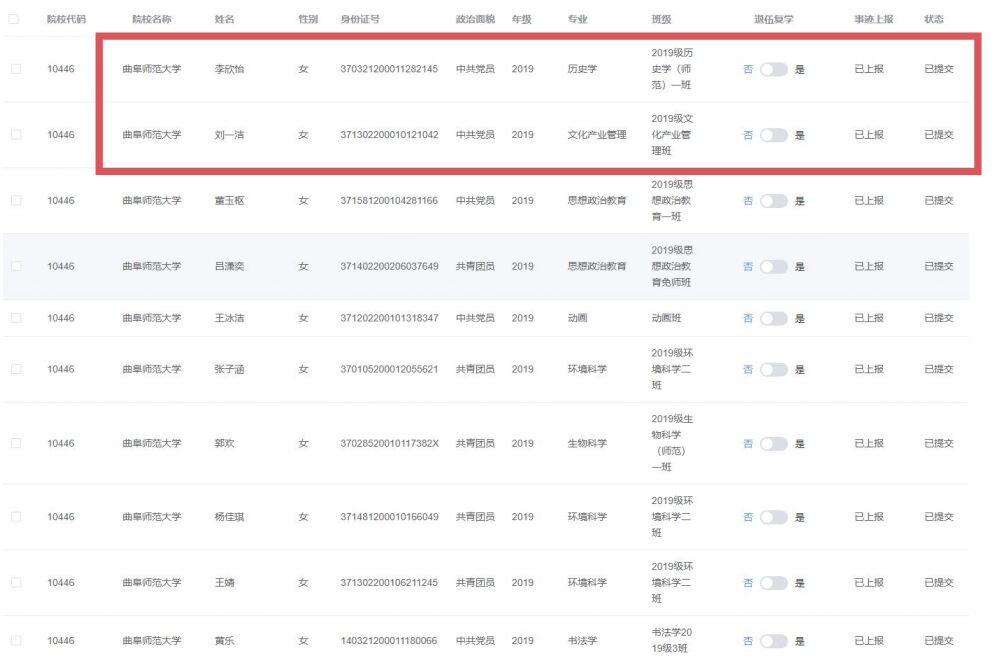Click the class cell 书法学2019级3班

pos(672,641)
